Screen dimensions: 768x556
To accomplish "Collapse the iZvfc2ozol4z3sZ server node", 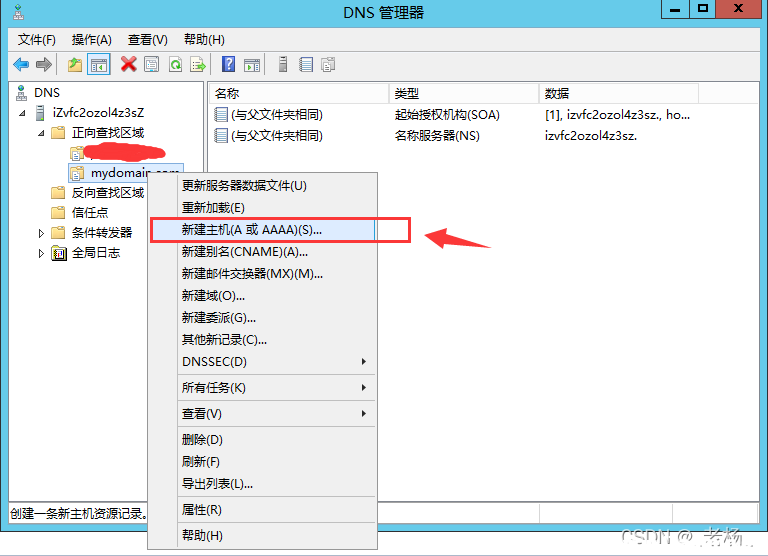I will click(22, 114).
